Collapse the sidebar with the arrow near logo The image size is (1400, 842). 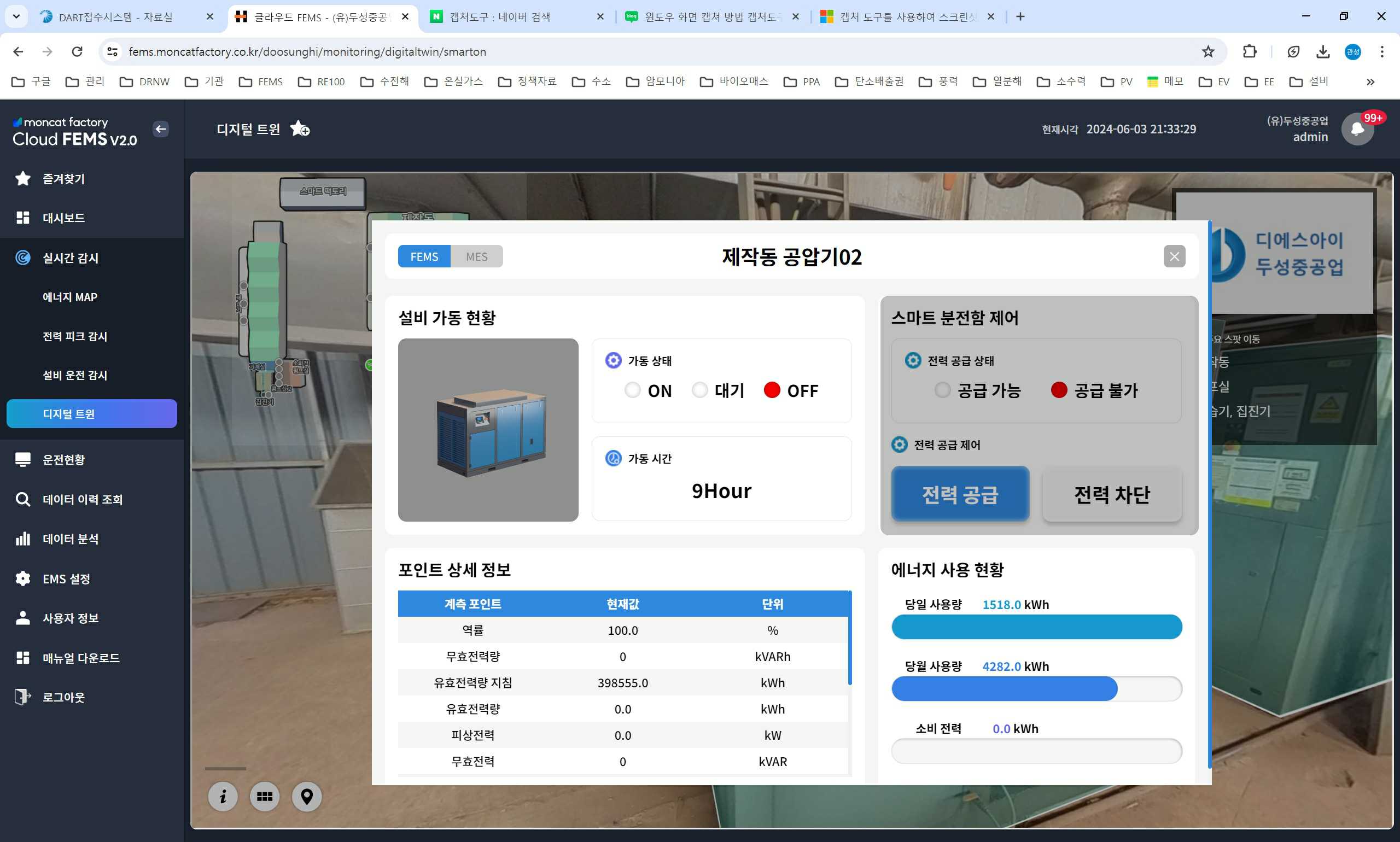pos(161,129)
